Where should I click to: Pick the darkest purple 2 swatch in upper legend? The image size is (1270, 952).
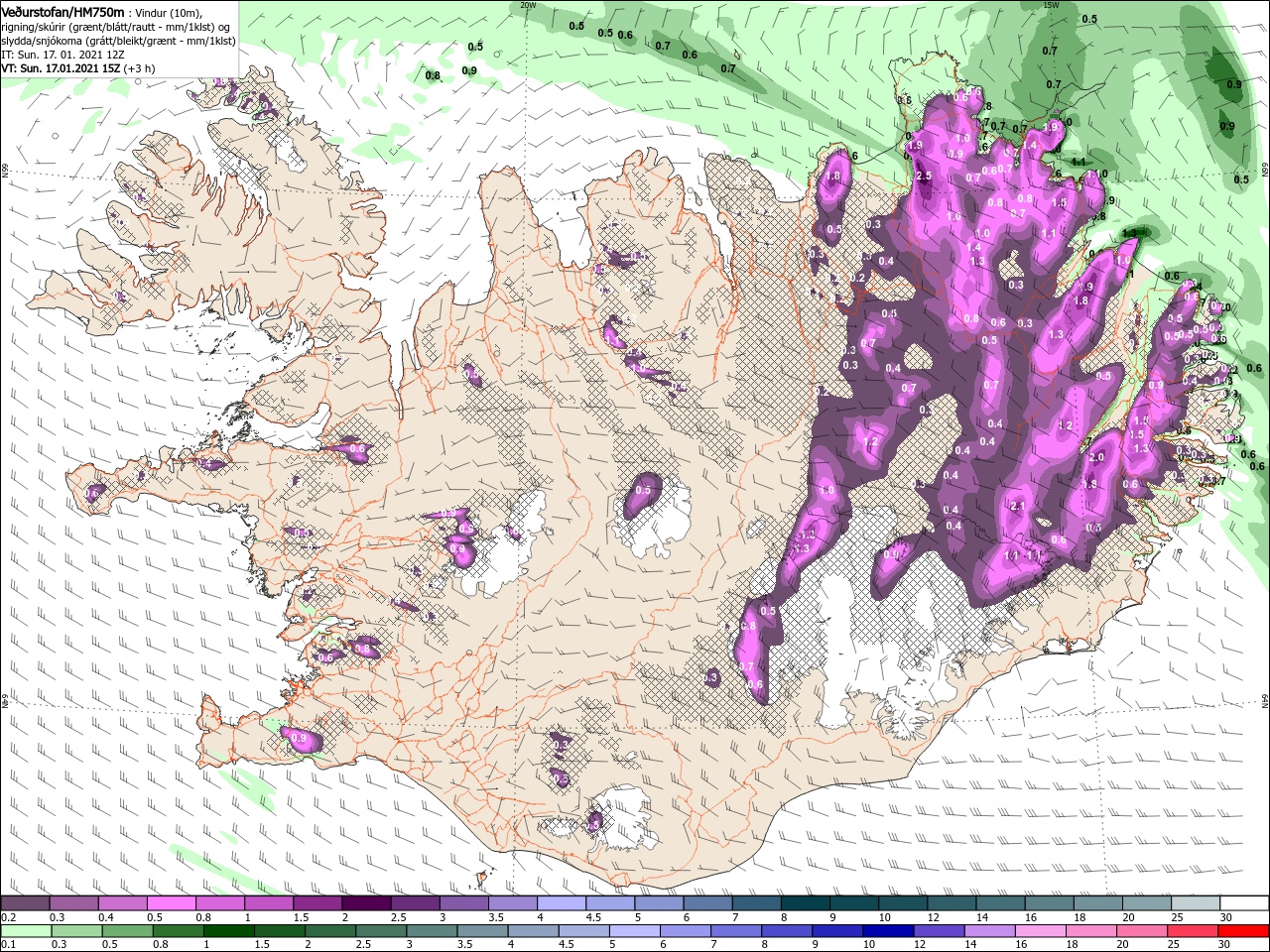click(366, 902)
